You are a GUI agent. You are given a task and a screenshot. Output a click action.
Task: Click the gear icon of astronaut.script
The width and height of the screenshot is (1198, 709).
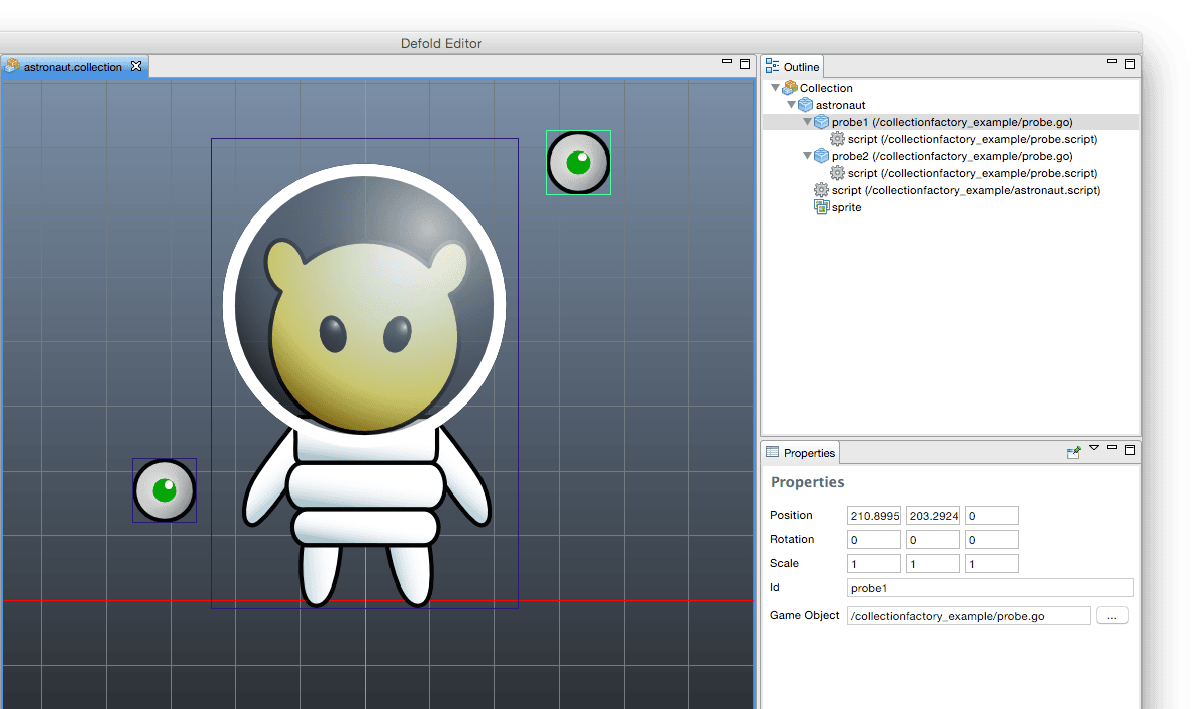(x=821, y=190)
